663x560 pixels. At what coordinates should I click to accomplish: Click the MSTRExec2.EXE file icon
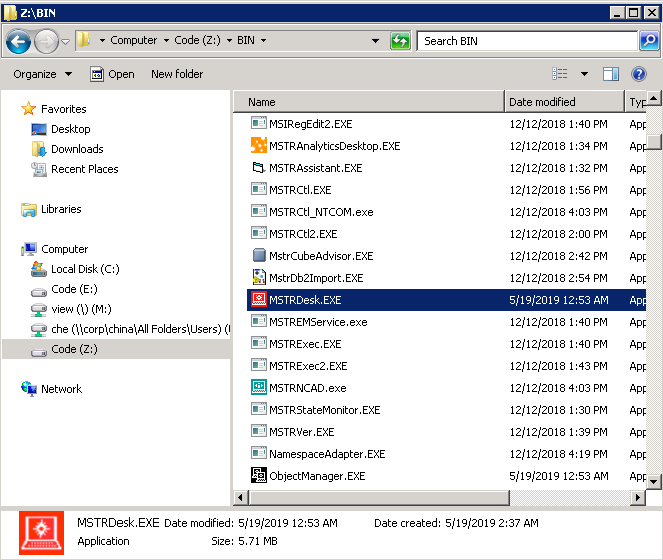(258, 365)
